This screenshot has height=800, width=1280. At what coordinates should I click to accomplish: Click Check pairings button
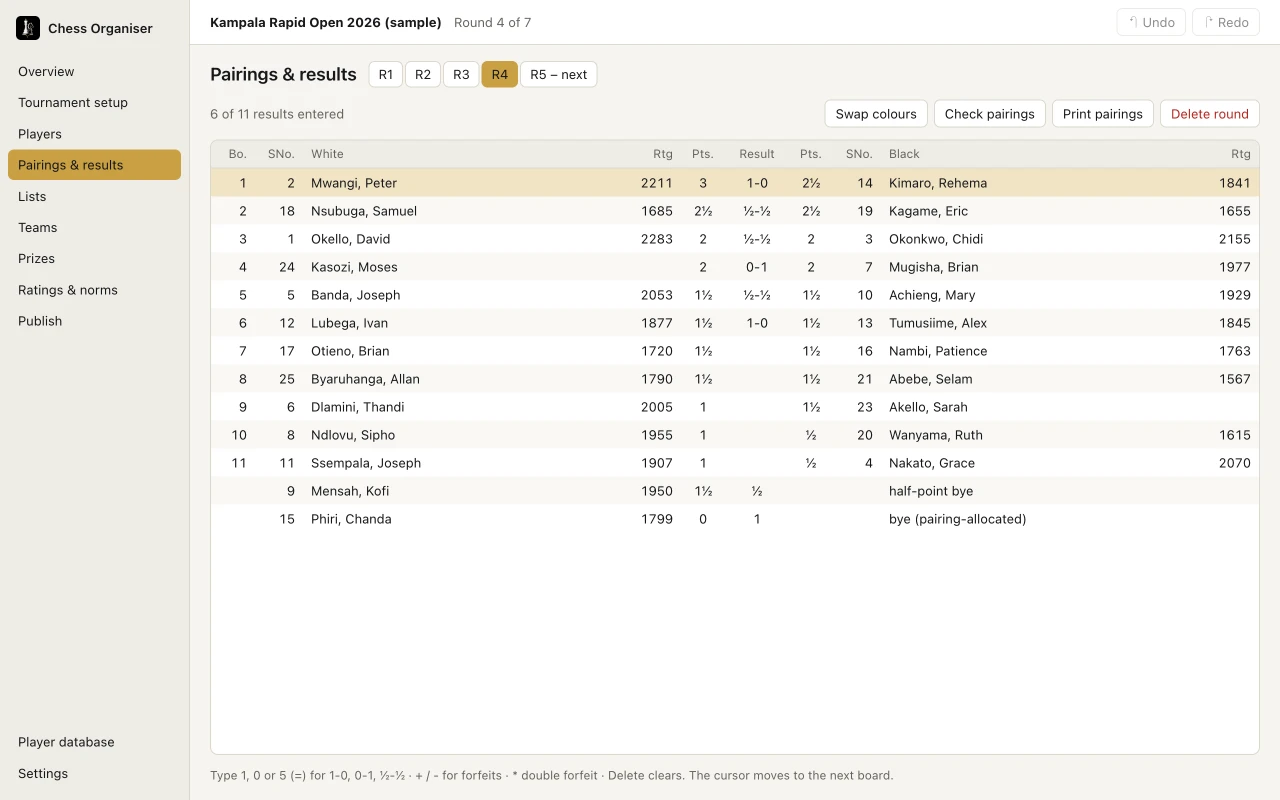(x=990, y=114)
